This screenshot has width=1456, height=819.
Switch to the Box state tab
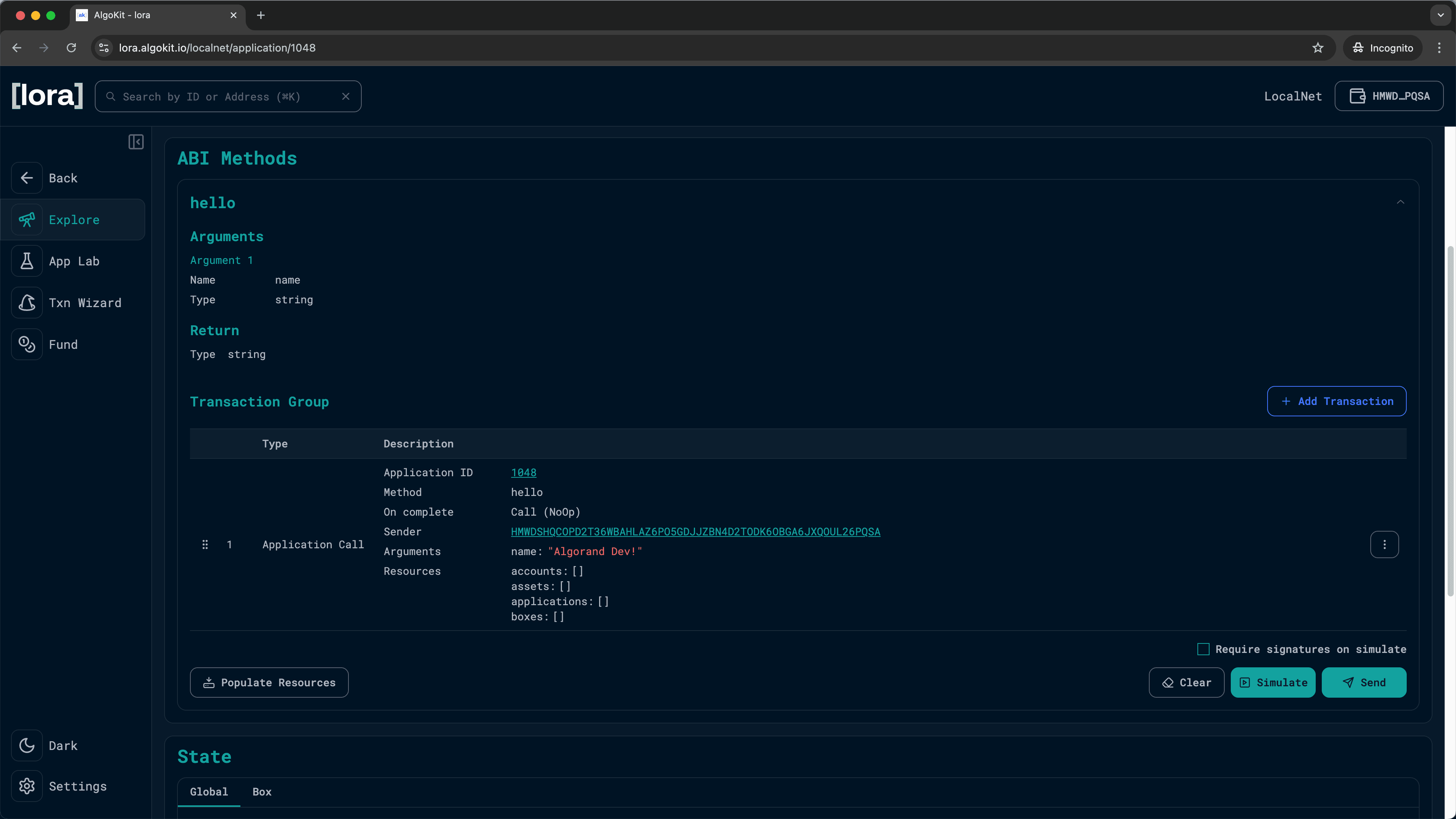click(262, 791)
